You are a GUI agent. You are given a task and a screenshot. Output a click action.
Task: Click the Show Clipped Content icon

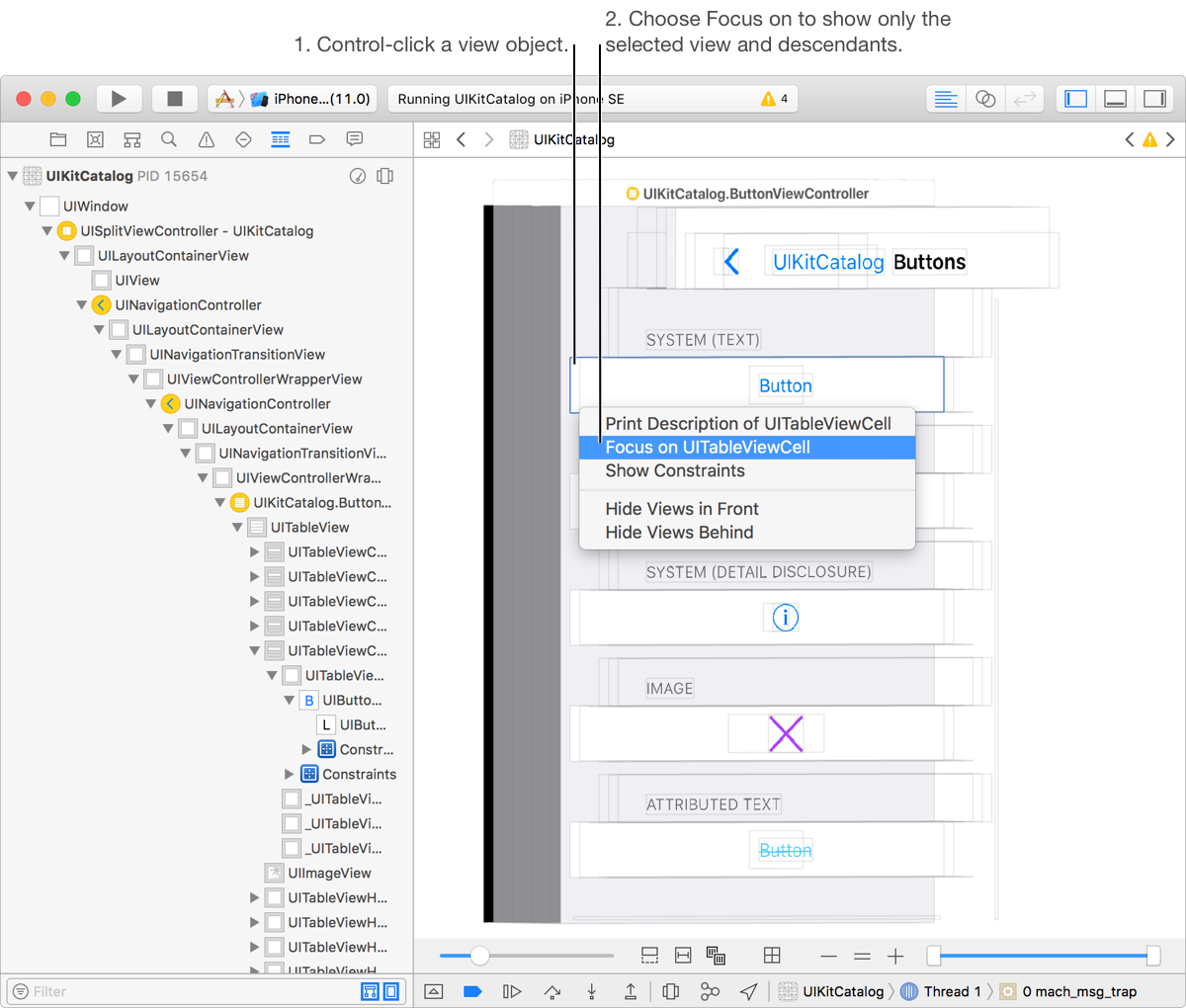649,955
